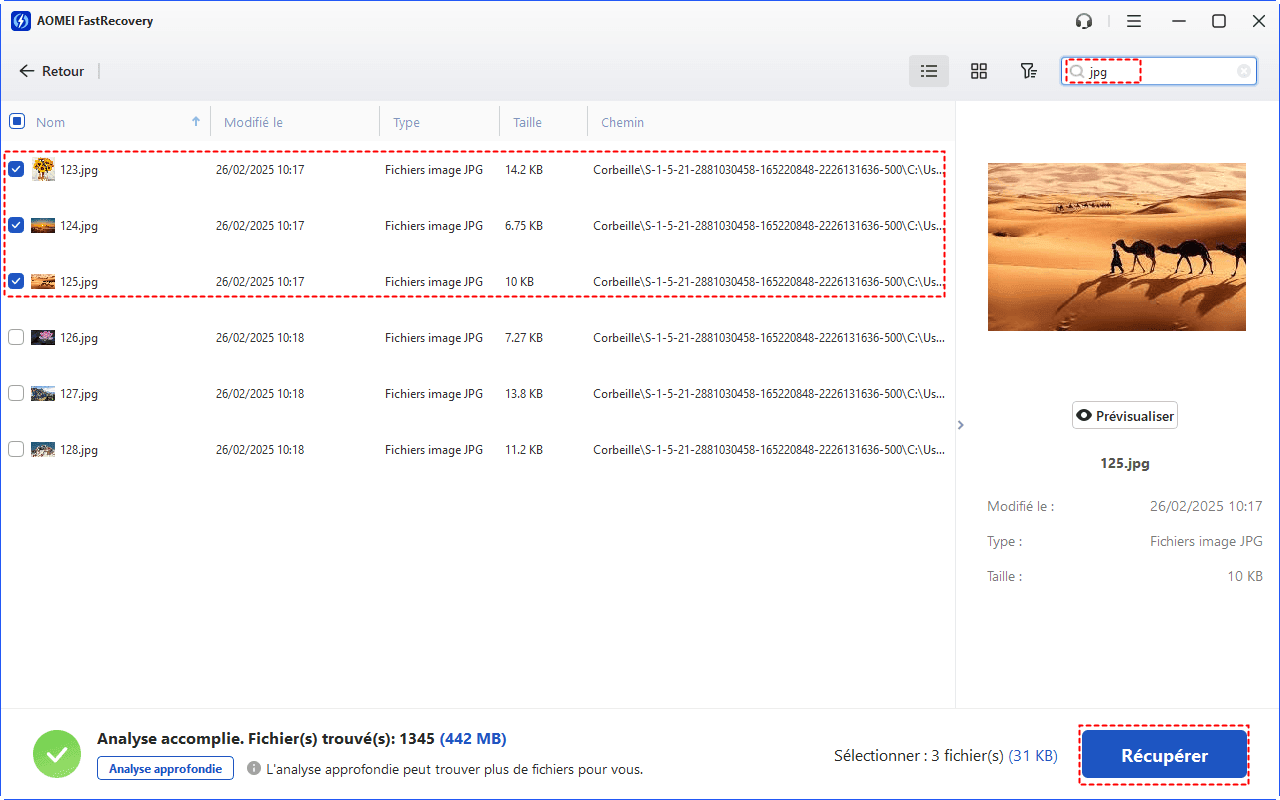The height and width of the screenshot is (800, 1280).
Task: Check the 127.jpg checkbox
Action: click(x=16, y=394)
